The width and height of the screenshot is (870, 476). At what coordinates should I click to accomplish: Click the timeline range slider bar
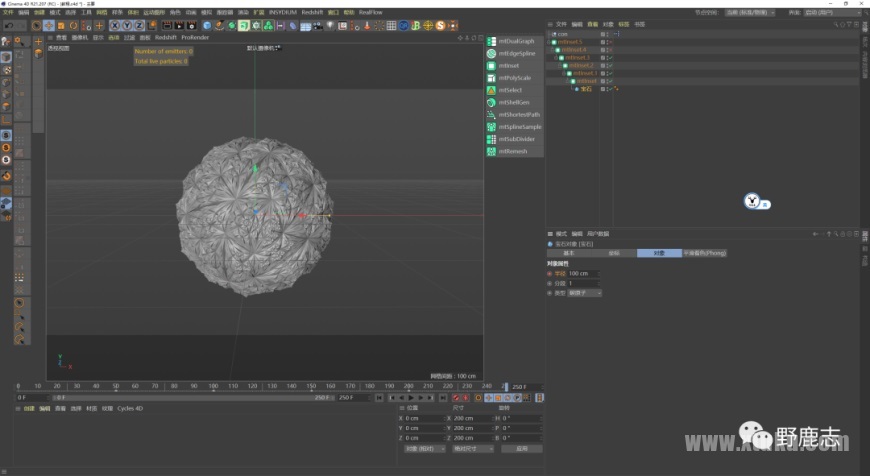click(x=193, y=398)
